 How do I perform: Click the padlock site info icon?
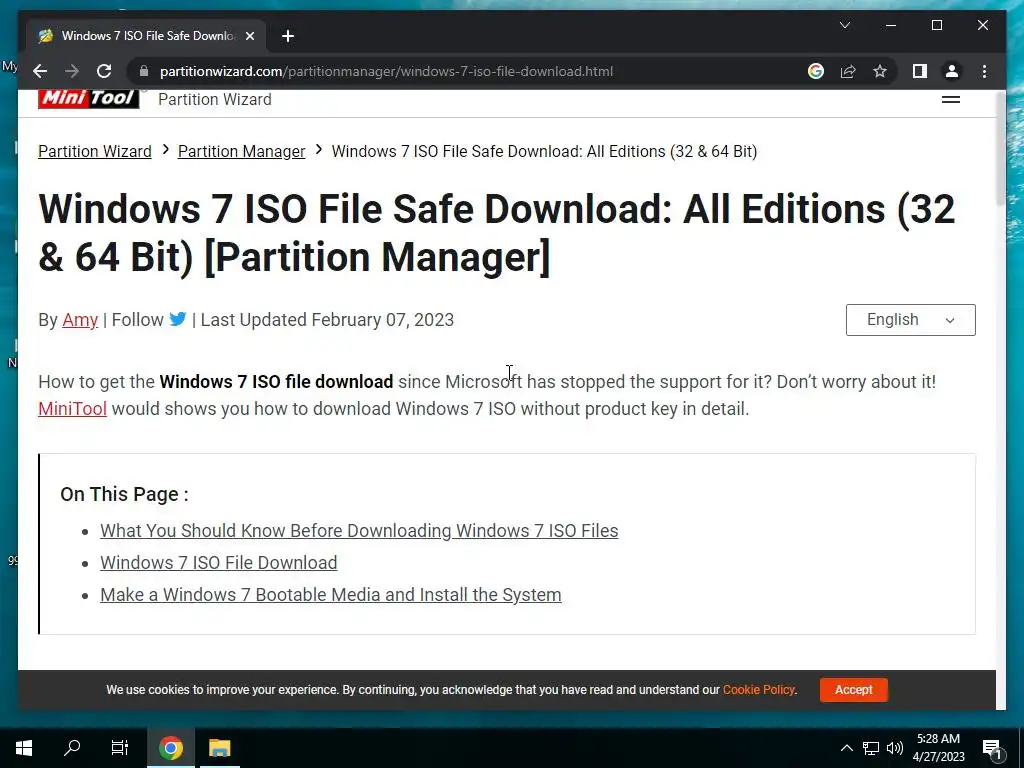click(x=144, y=71)
